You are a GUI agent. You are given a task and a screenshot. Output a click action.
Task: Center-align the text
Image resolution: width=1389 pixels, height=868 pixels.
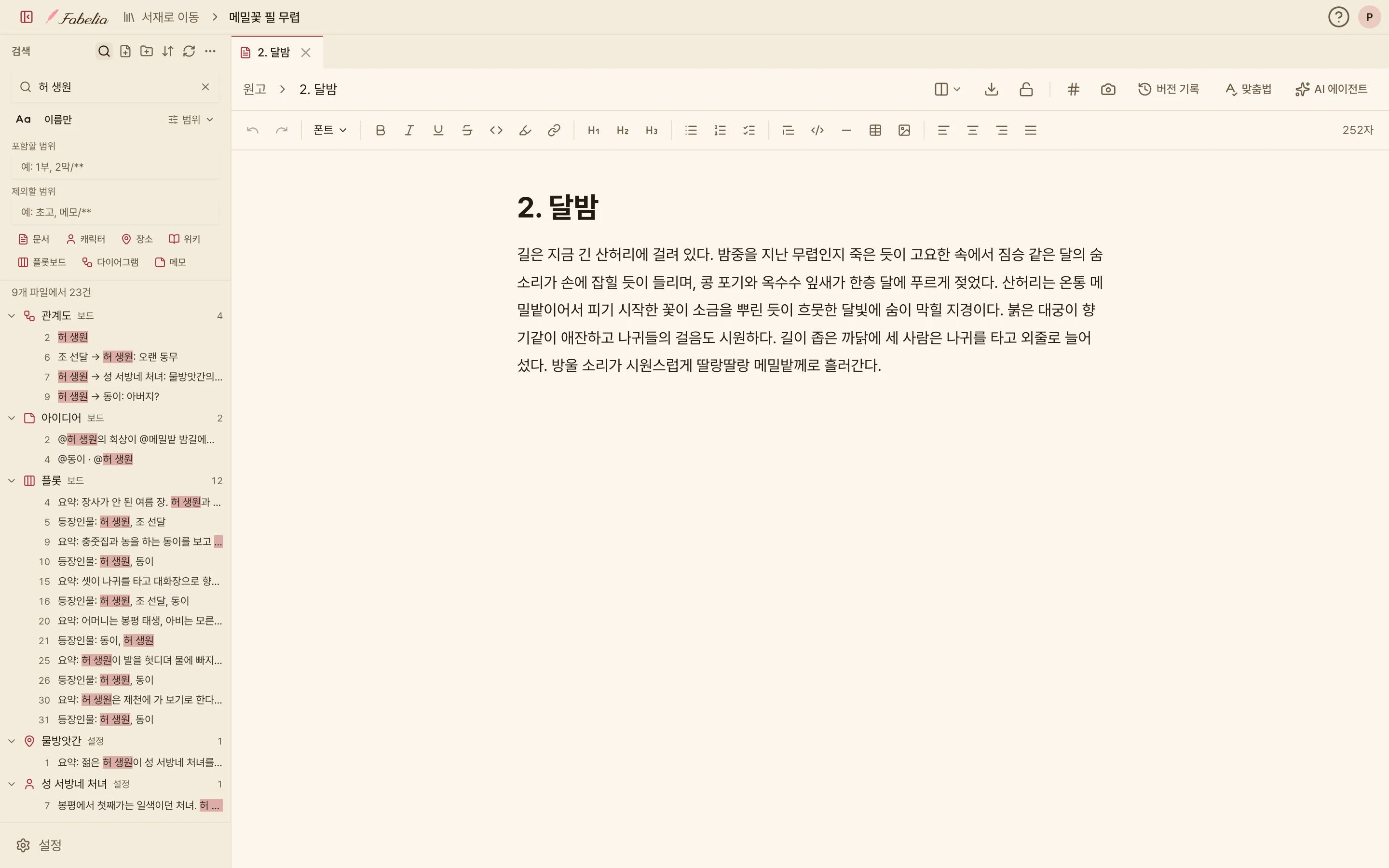click(x=972, y=130)
